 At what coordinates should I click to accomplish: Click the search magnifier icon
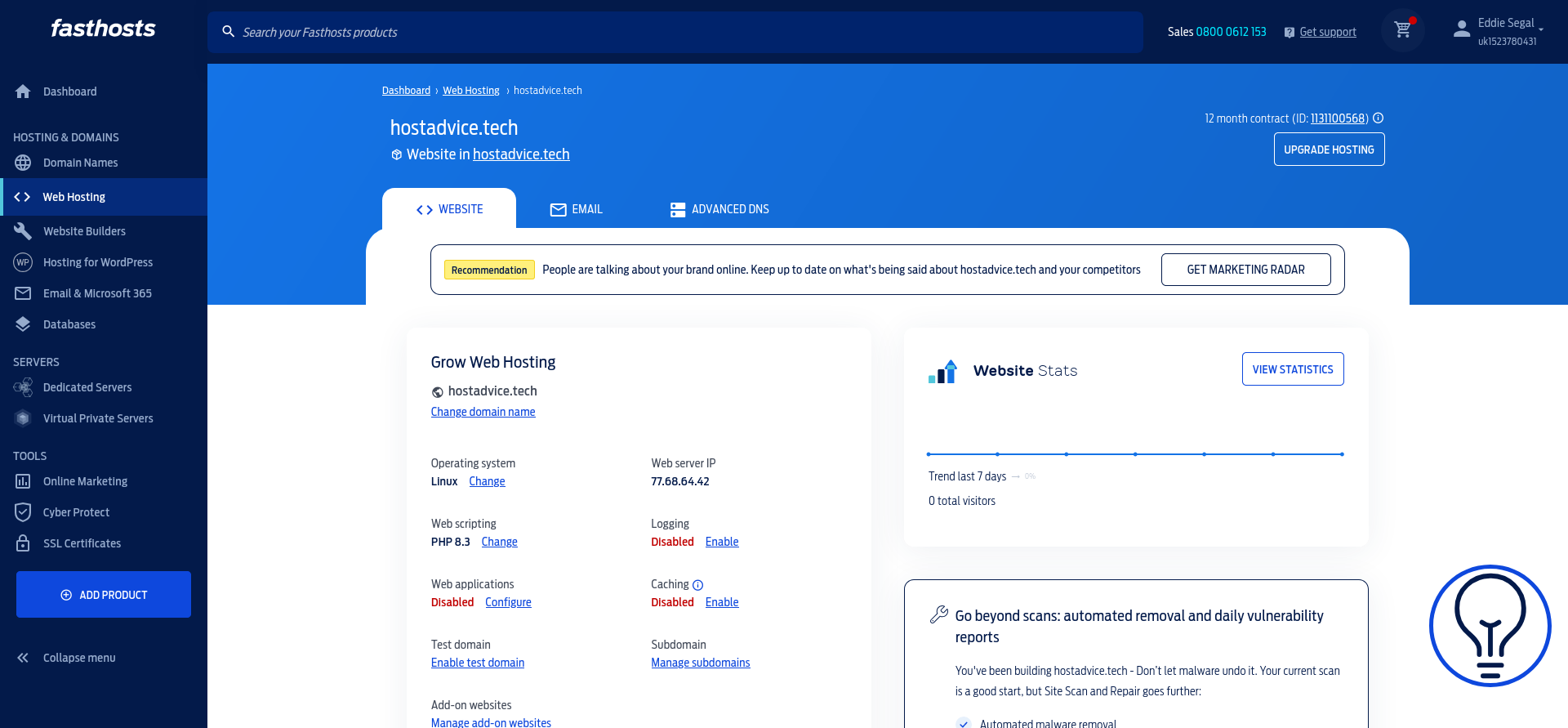[229, 32]
